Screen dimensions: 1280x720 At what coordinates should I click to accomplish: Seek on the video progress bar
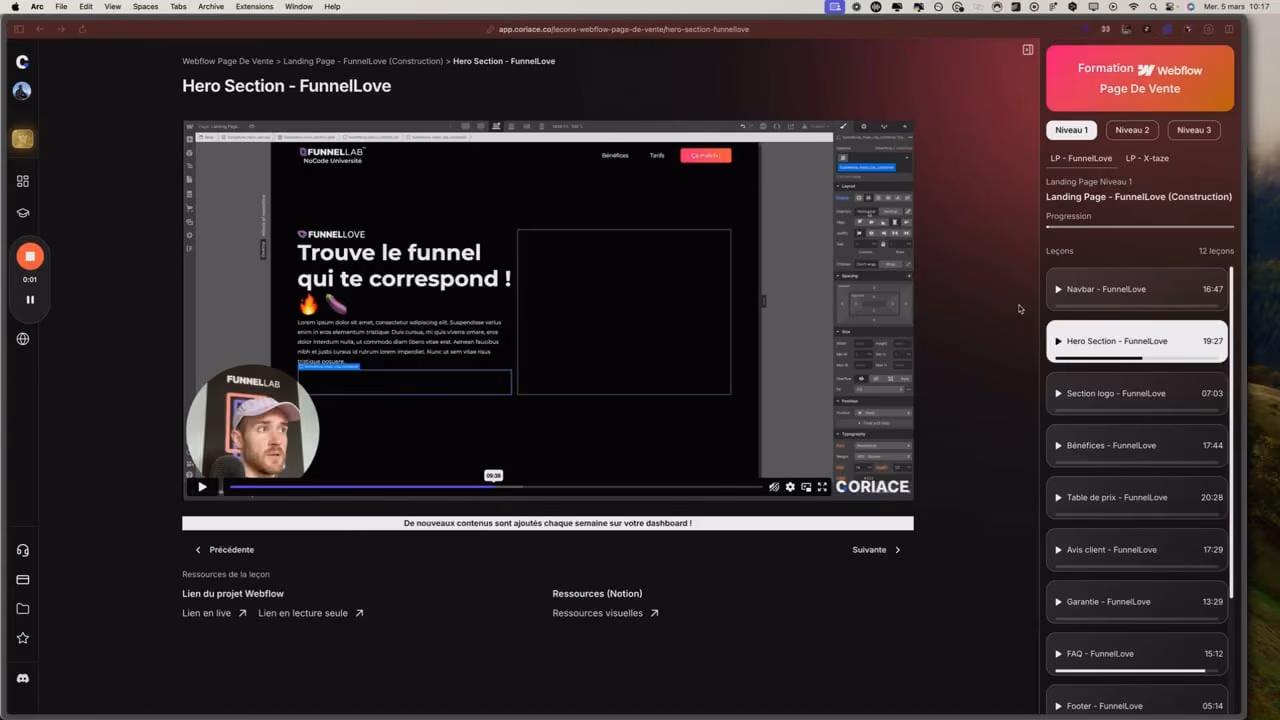tap(495, 487)
